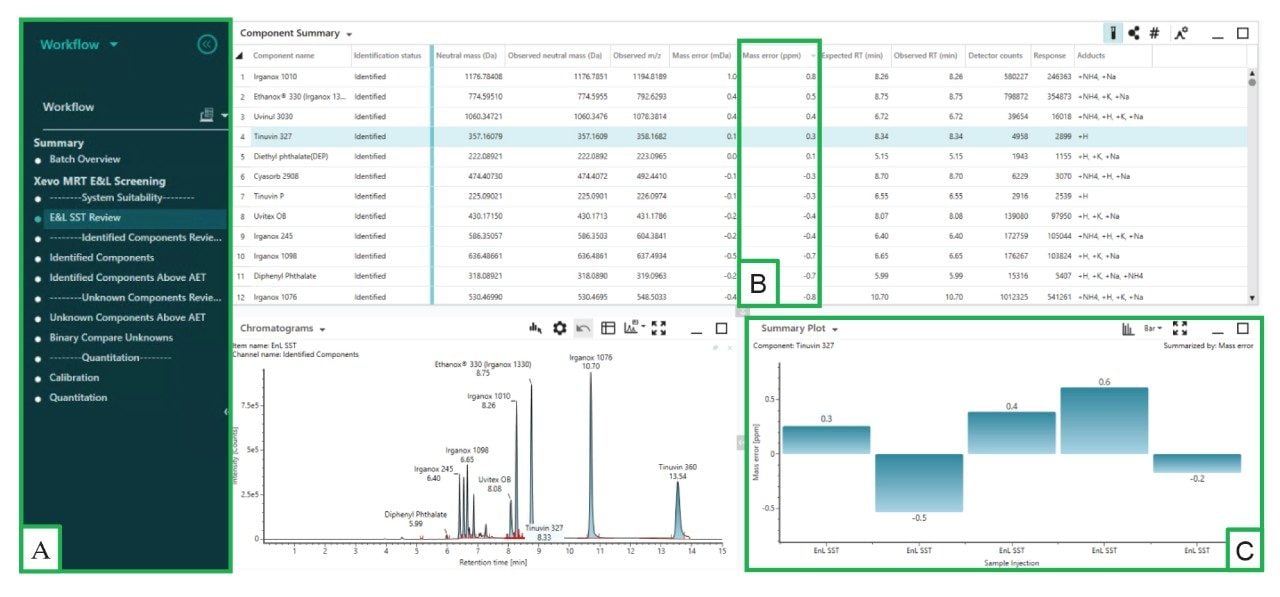
Task: Click the bar chart icon in Summary Plot
Action: tap(1128, 328)
